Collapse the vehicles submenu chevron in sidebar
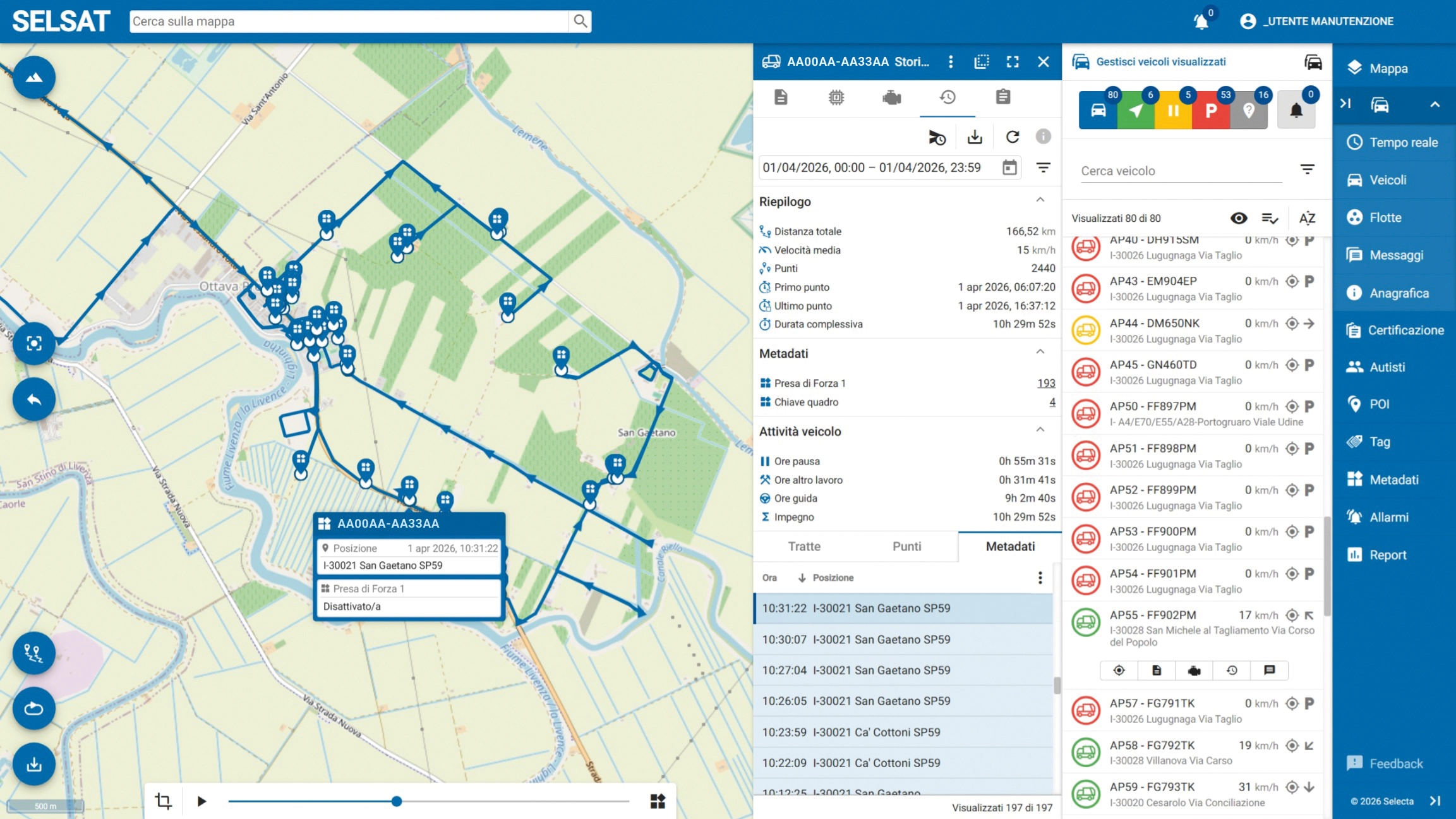The width and height of the screenshot is (1456, 819). tap(1435, 105)
